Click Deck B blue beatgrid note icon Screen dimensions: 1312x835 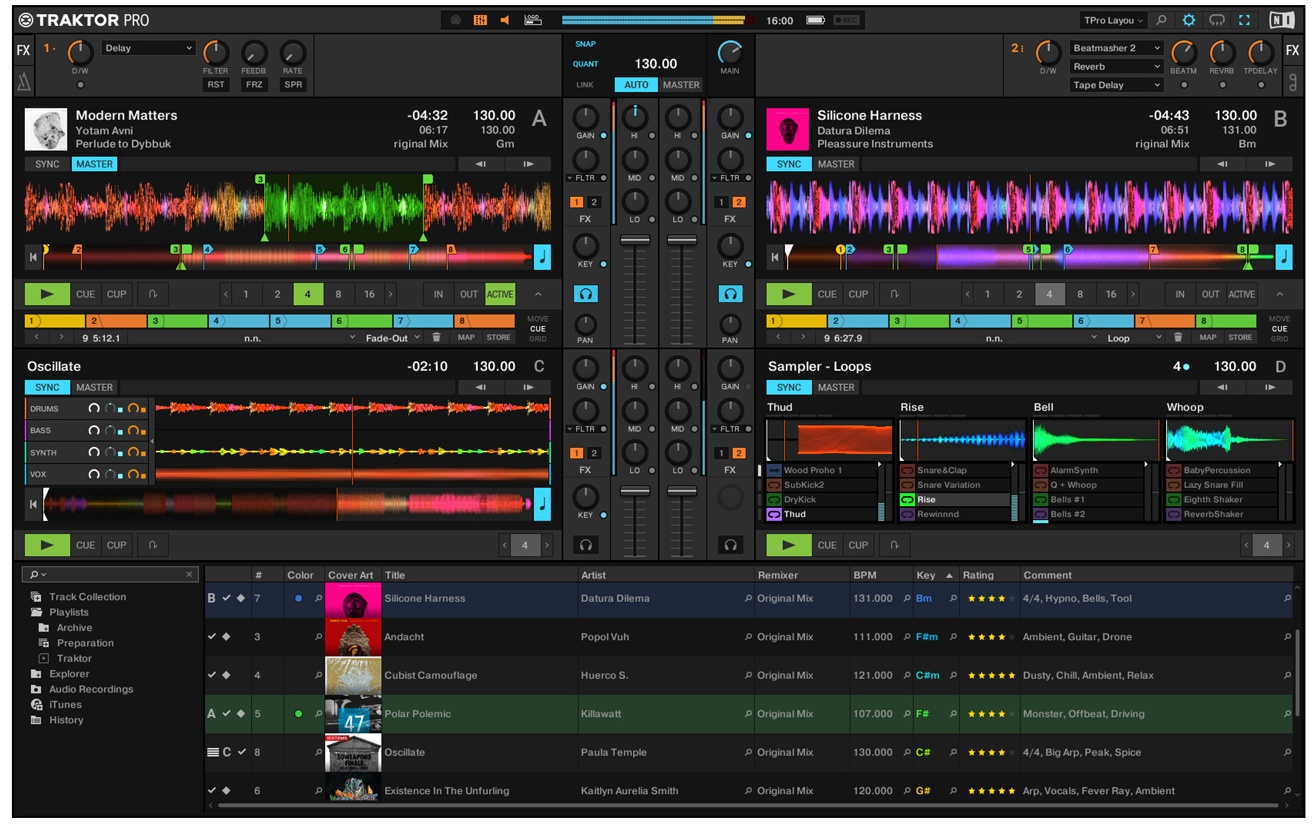[x=1284, y=257]
